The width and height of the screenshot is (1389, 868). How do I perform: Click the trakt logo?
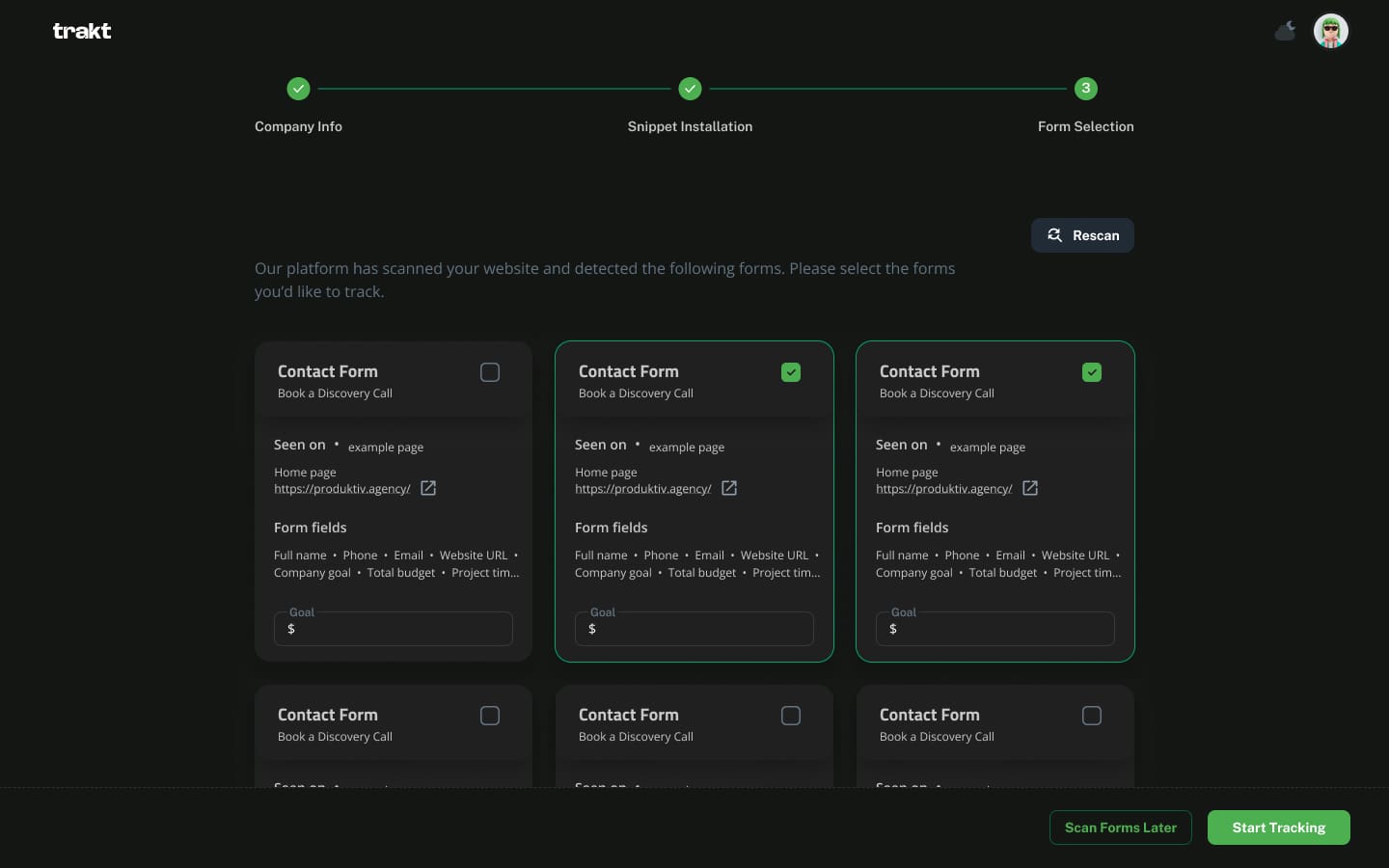click(x=82, y=31)
